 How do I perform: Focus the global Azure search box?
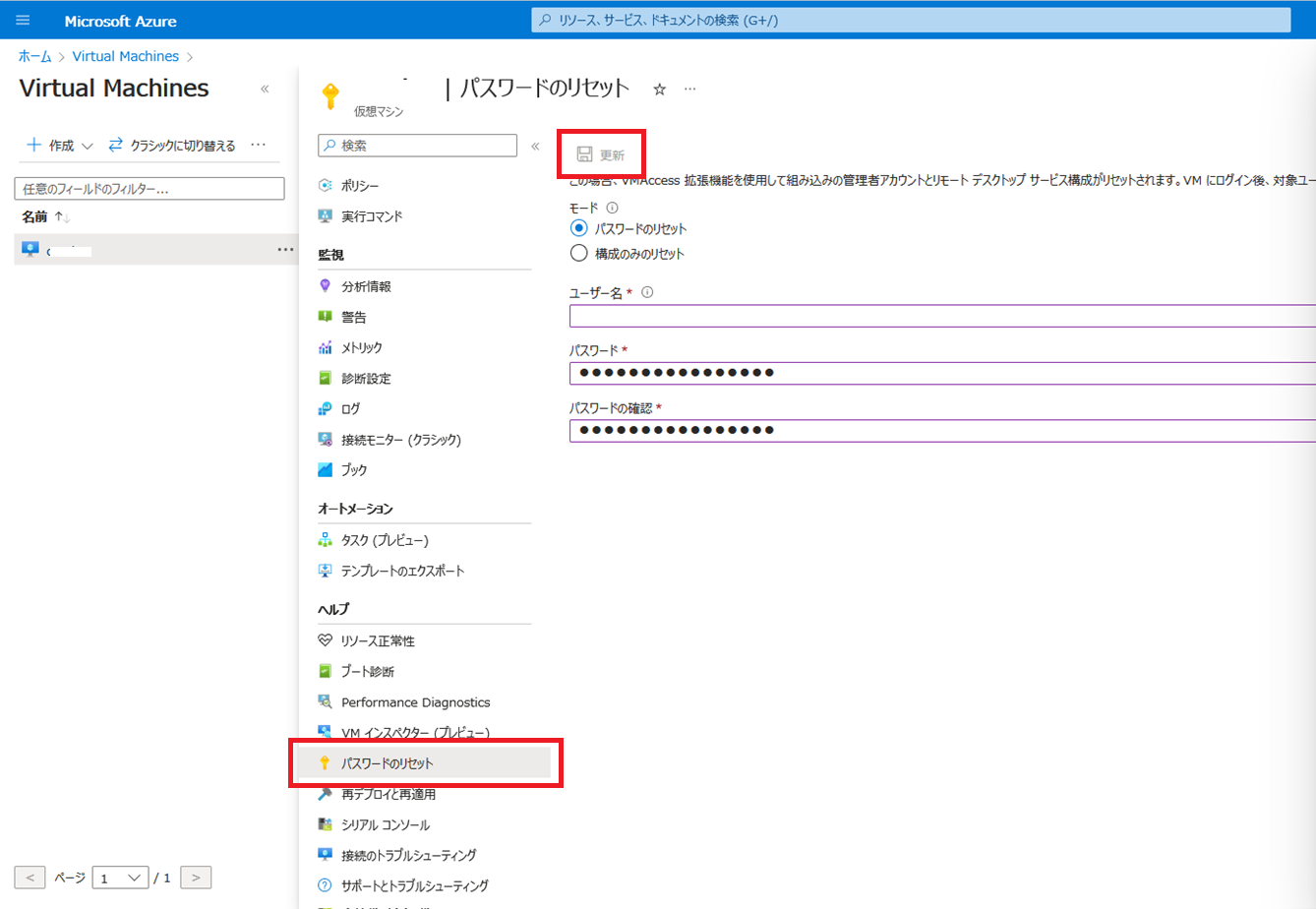tap(911, 20)
